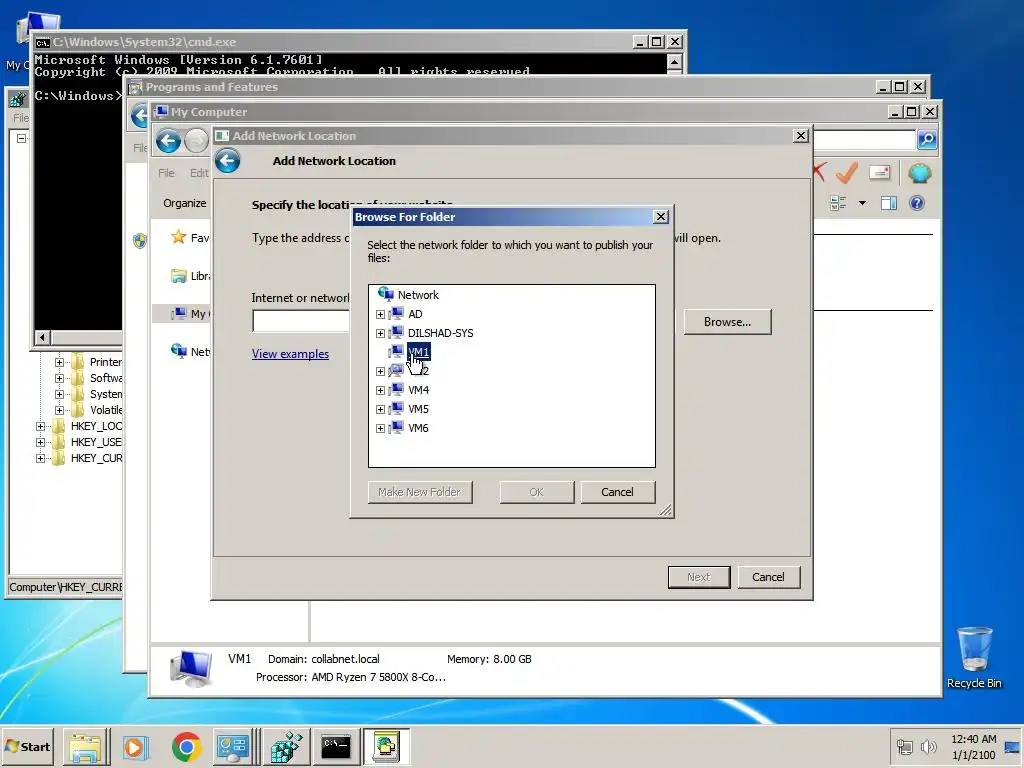The height and width of the screenshot is (768, 1024).
Task: Expand the System registry key
Action: 59,394
